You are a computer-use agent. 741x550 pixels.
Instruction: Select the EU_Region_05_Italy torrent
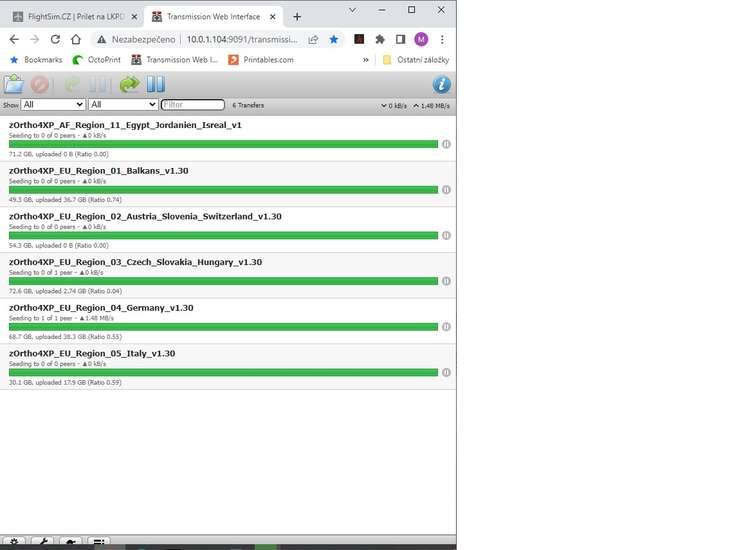click(x=228, y=367)
